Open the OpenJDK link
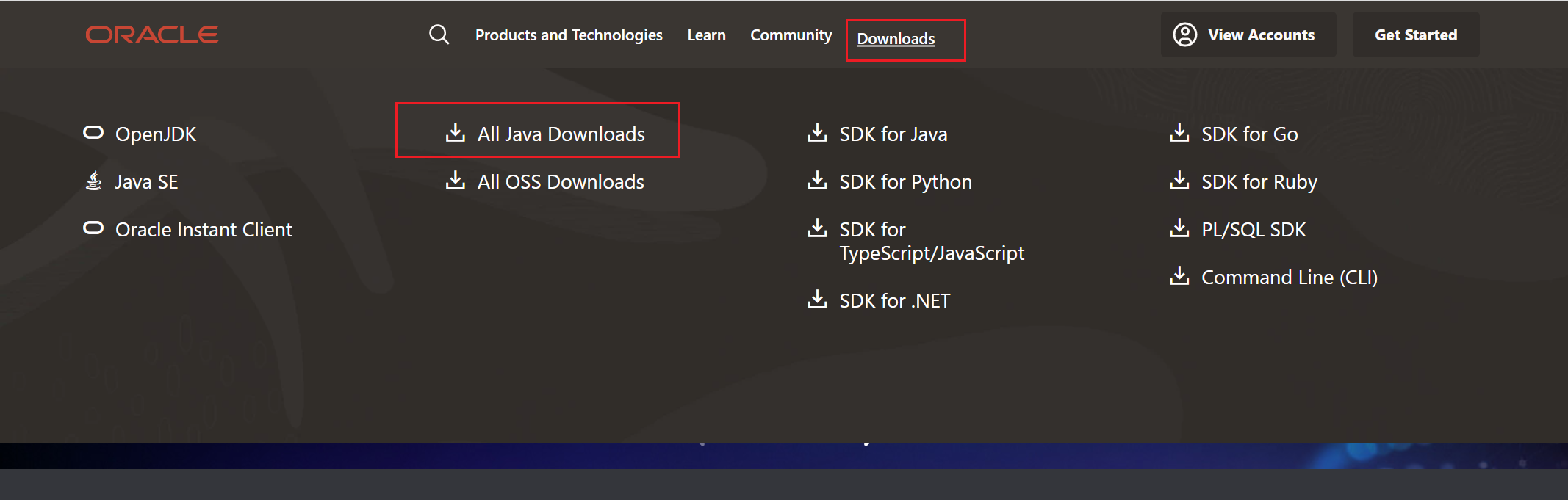The image size is (1568, 500). point(156,134)
